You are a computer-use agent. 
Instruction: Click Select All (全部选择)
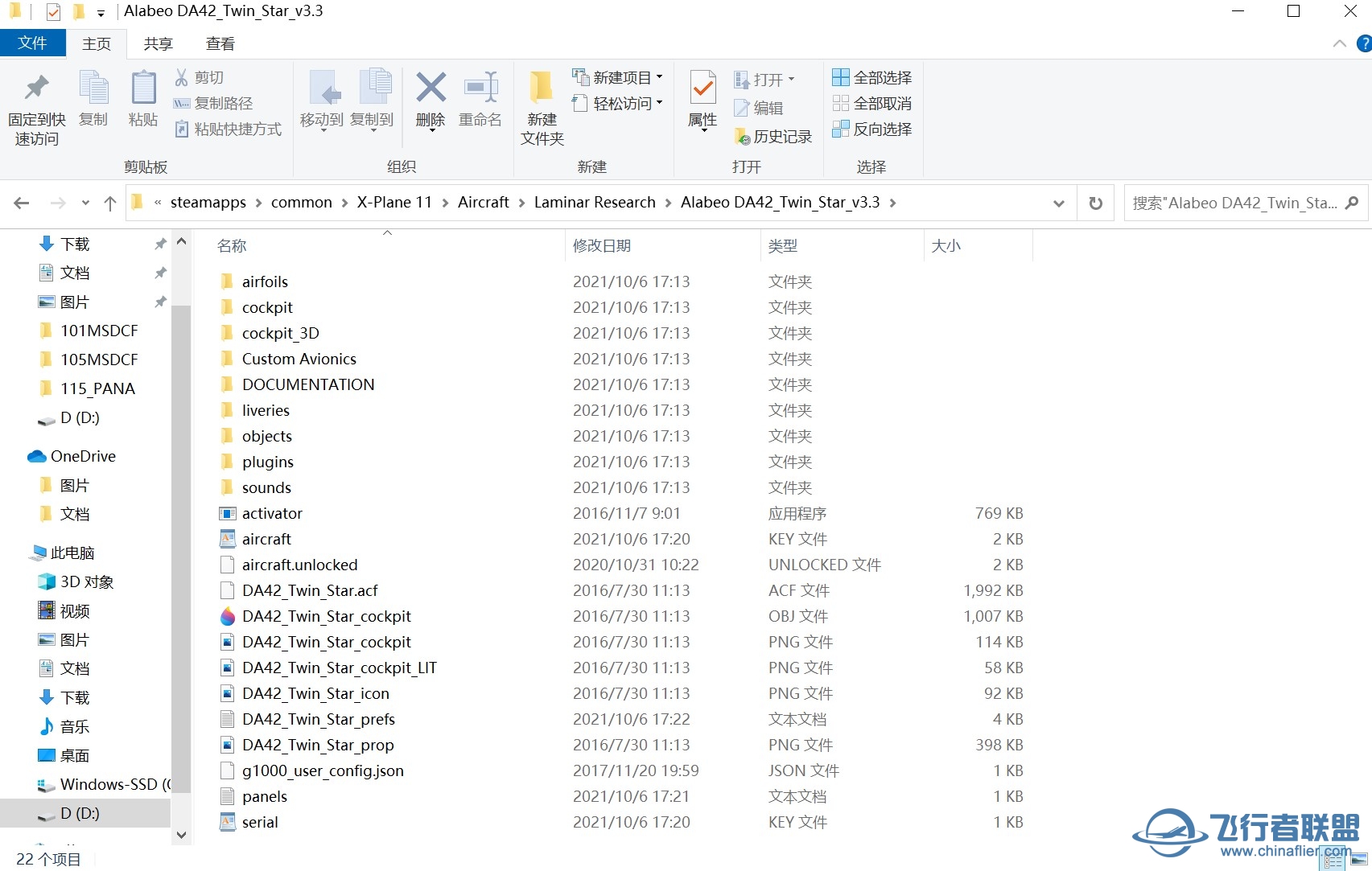pos(872,77)
